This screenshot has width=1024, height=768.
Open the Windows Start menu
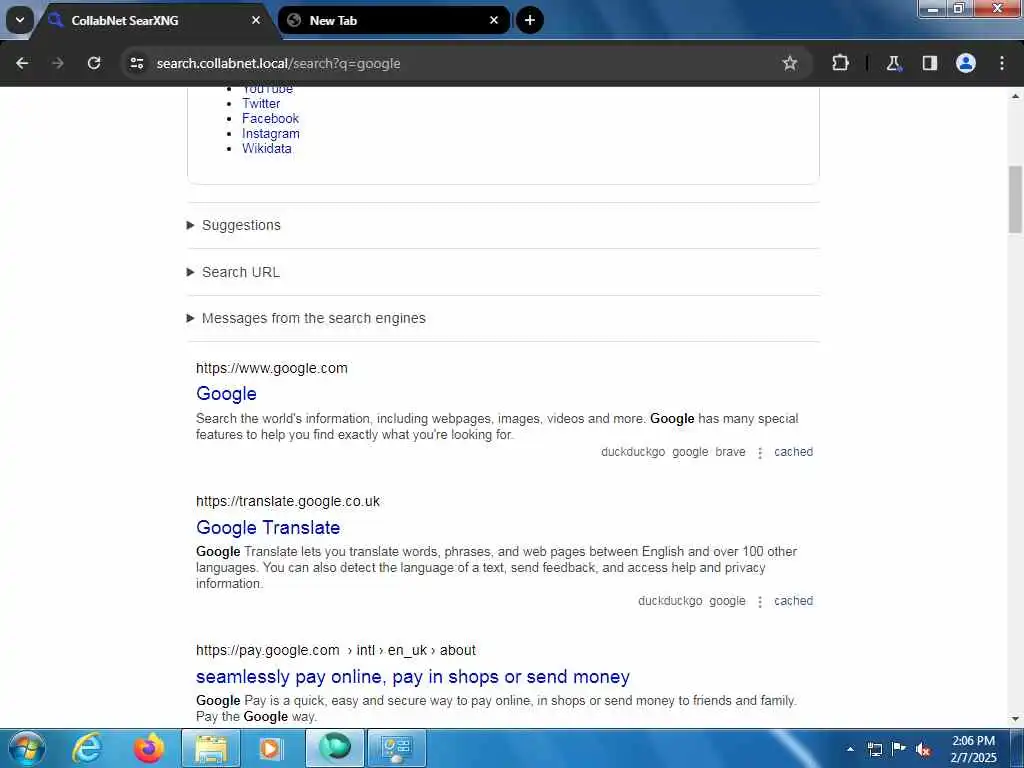pos(26,748)
